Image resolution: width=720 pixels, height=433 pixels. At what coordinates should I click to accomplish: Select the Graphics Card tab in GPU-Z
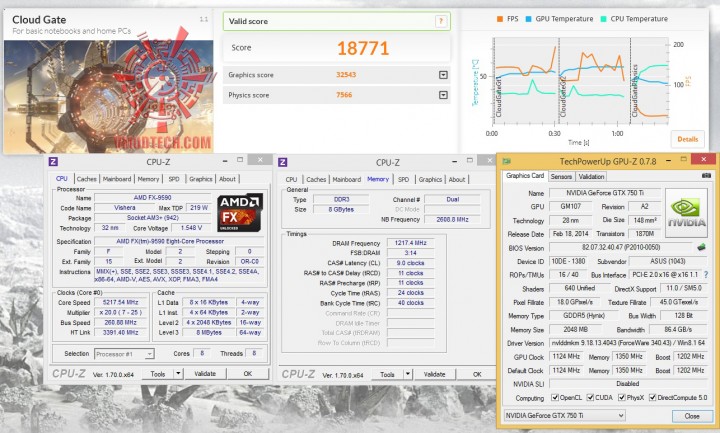[x=525, y=176]
